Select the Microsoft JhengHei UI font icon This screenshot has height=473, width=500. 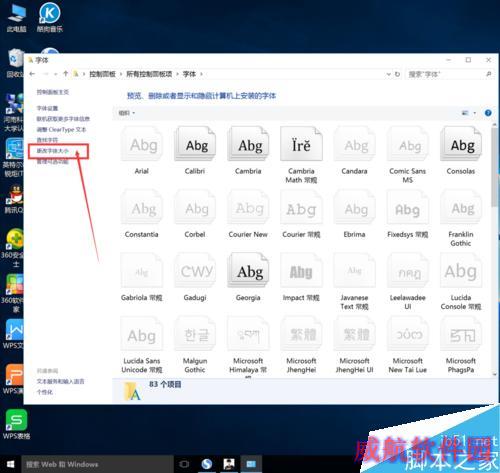[355, 334]
